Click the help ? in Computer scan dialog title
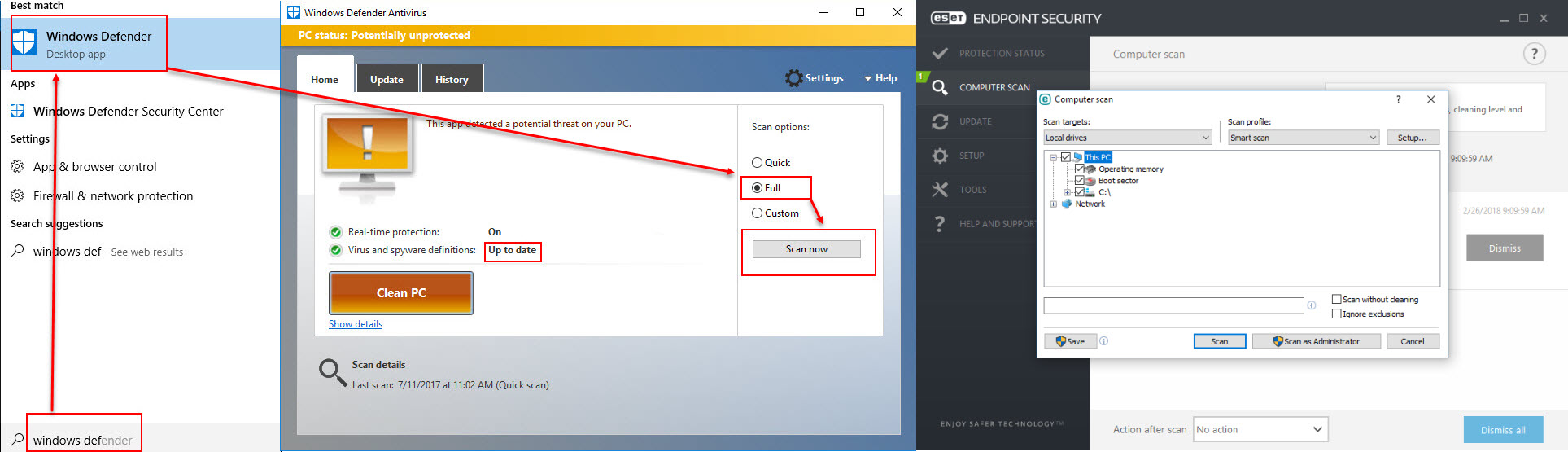This screenshot has width=1568, height=452. point(1399,99)
